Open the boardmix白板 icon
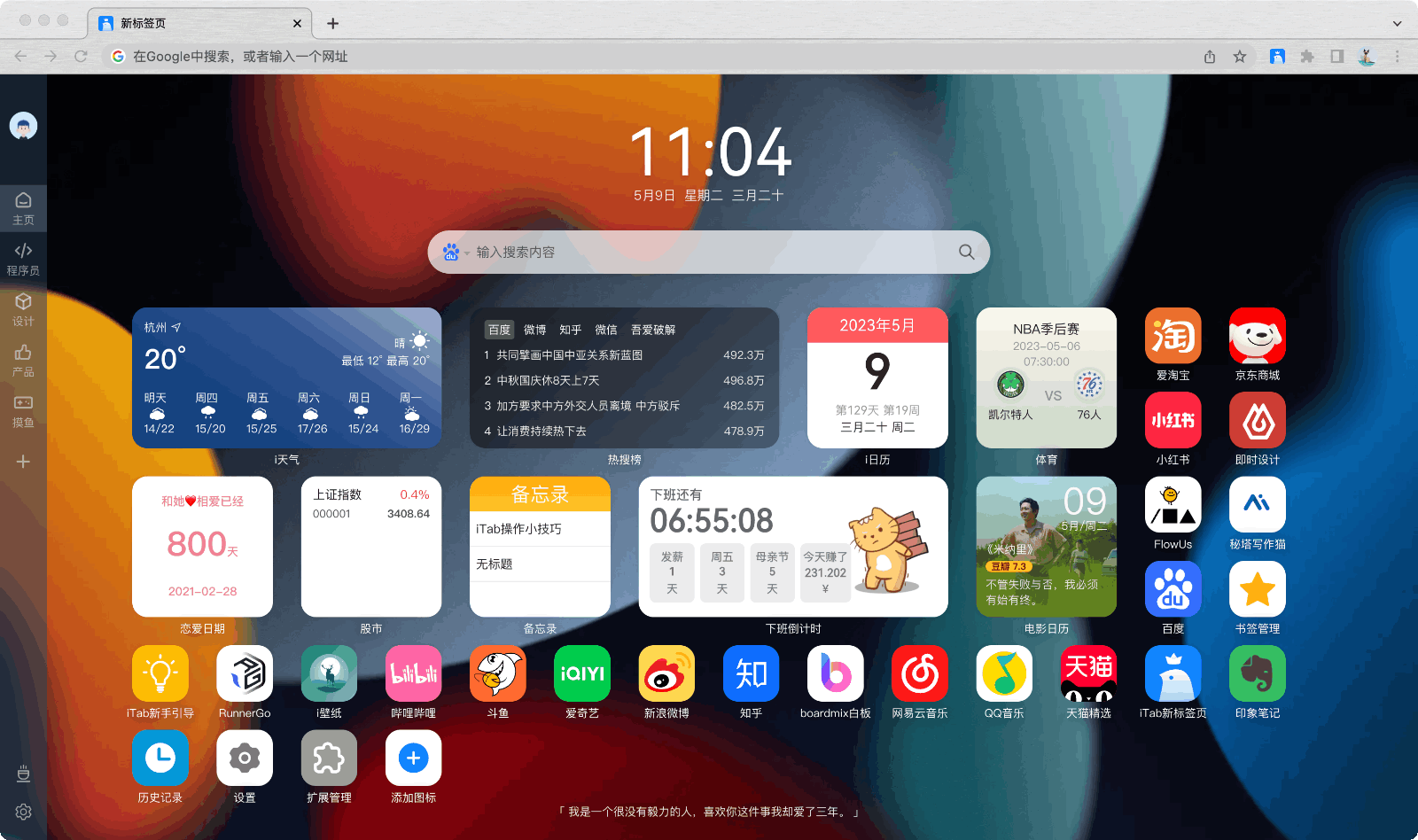The image size is (1418, 840). tap(835, 673)
